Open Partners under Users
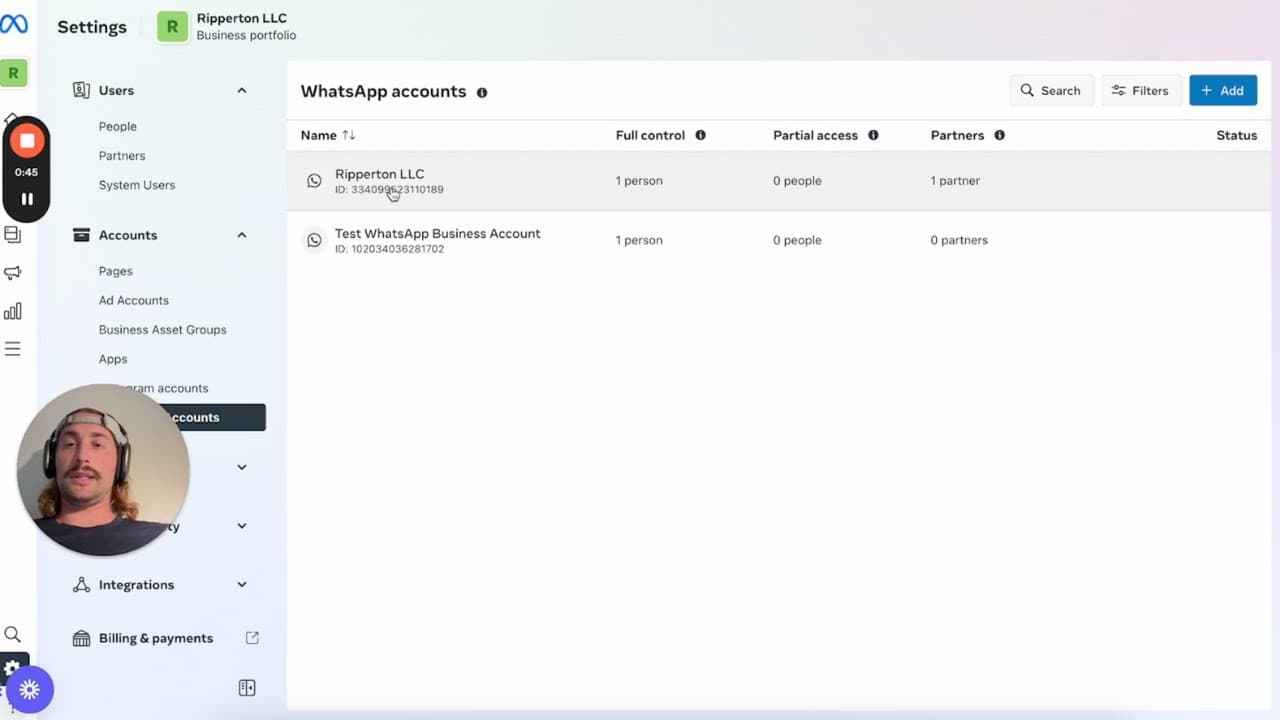Screen dimensions: 1280x720 (x=122, y=156)
